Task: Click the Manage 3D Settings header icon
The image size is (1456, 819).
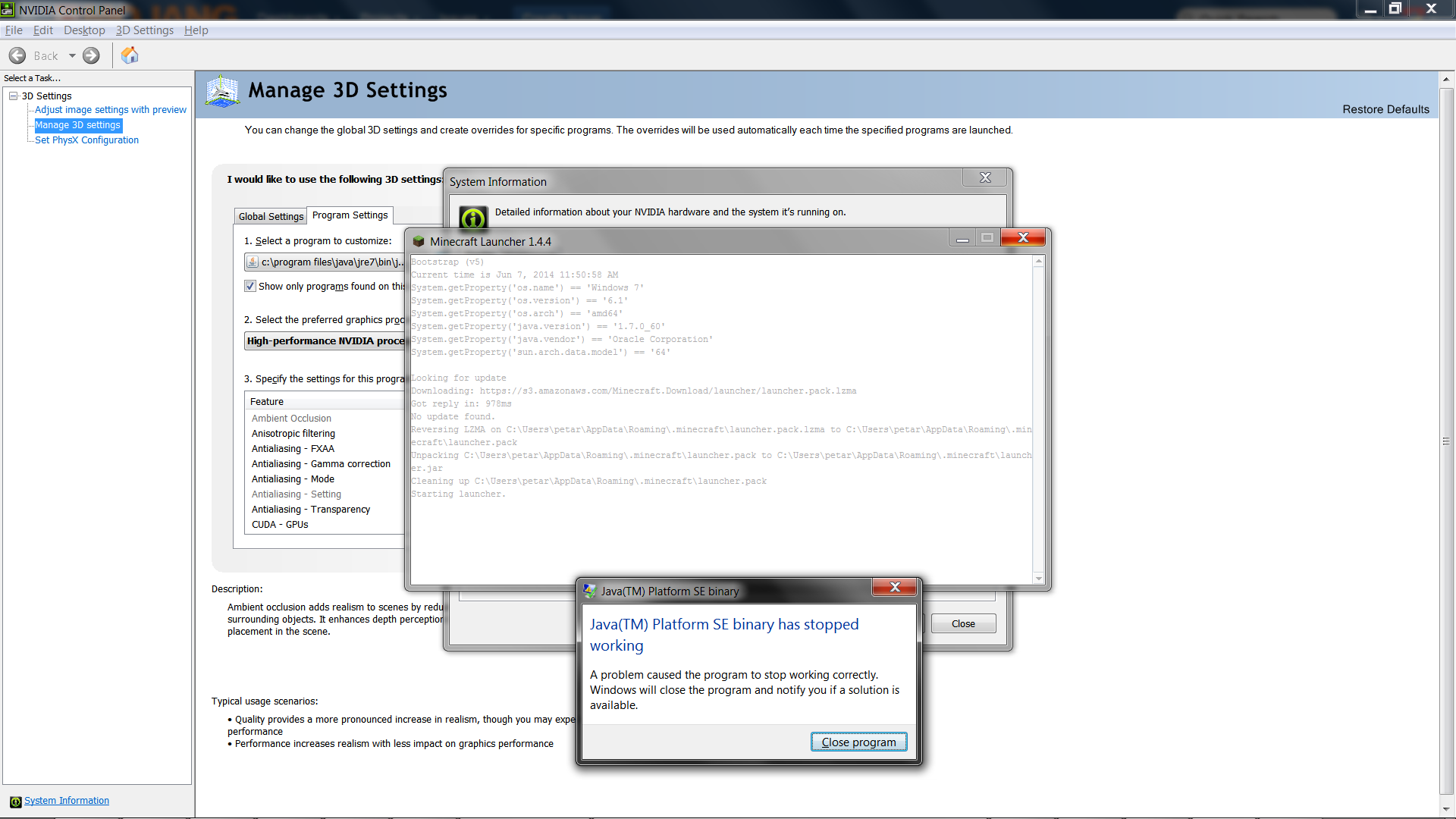Action: (222, 92)
